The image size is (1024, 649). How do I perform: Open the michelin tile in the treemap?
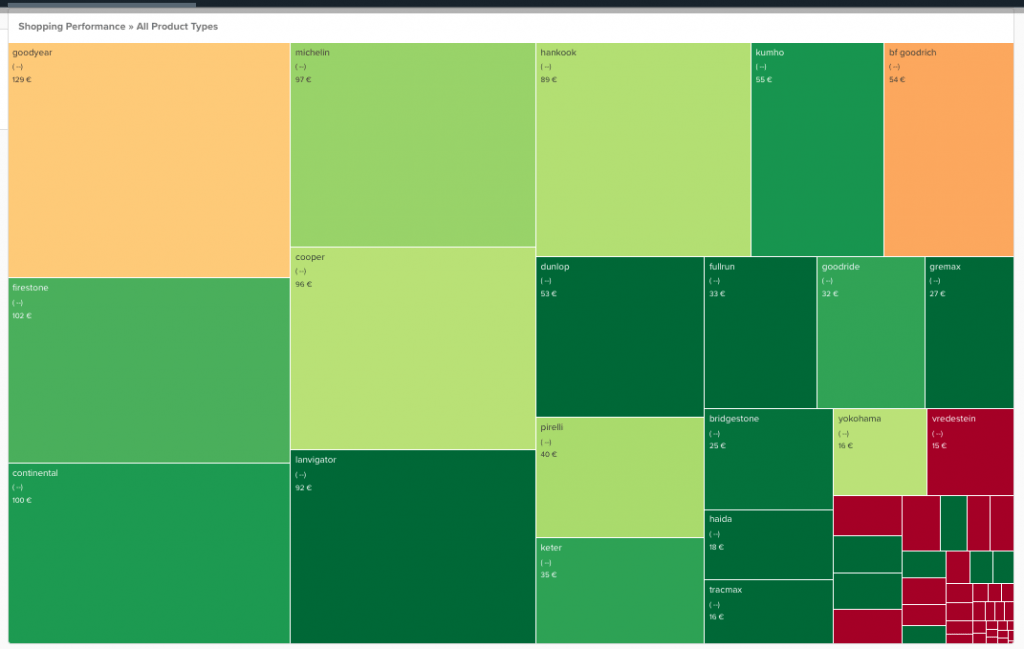[x=413, y=144]
